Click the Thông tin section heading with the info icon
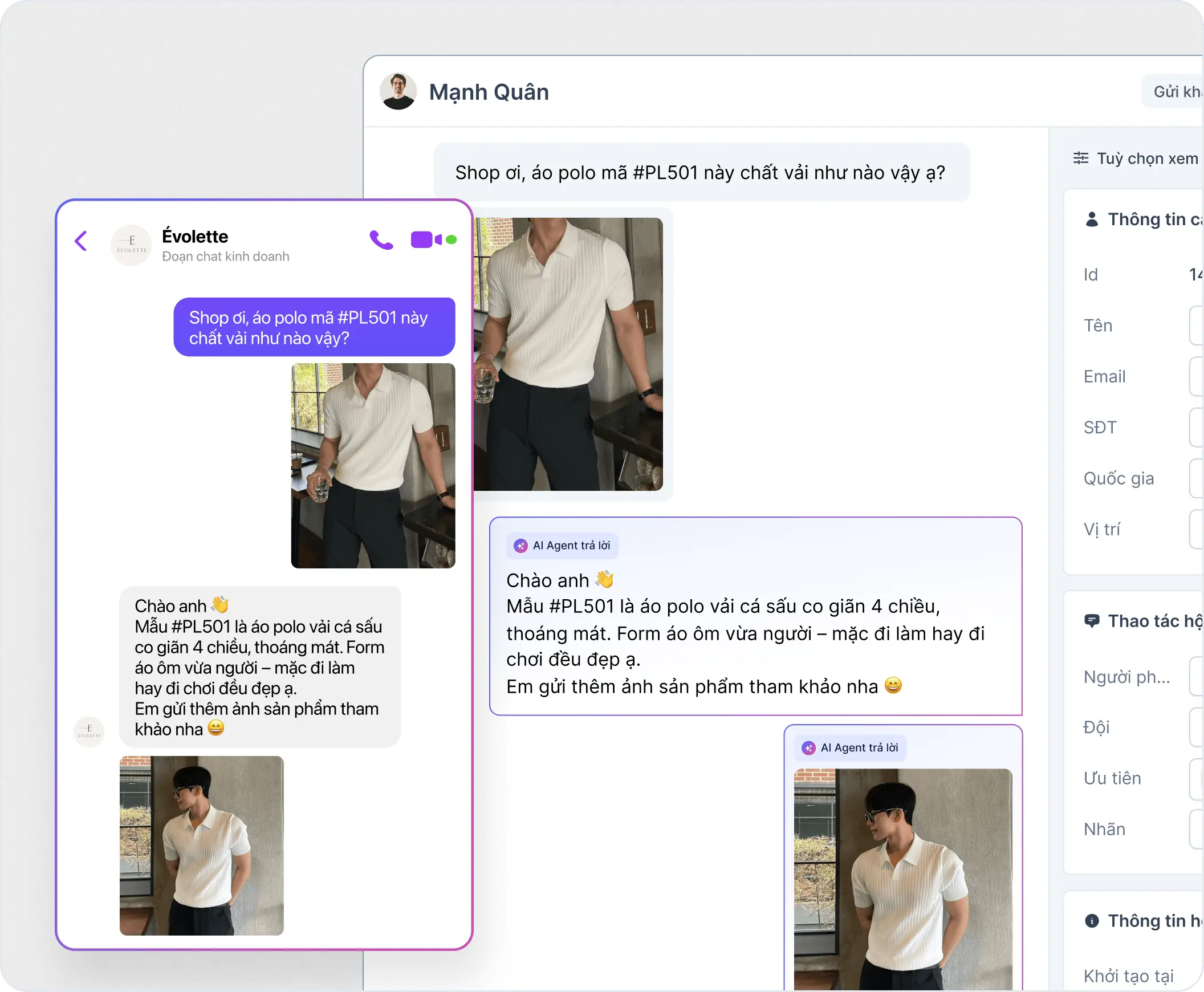 1156,921
